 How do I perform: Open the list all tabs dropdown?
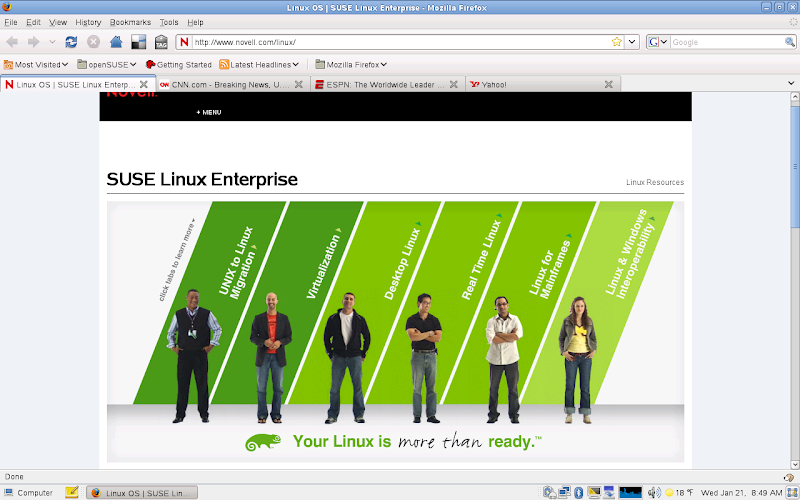click(791, 83)
